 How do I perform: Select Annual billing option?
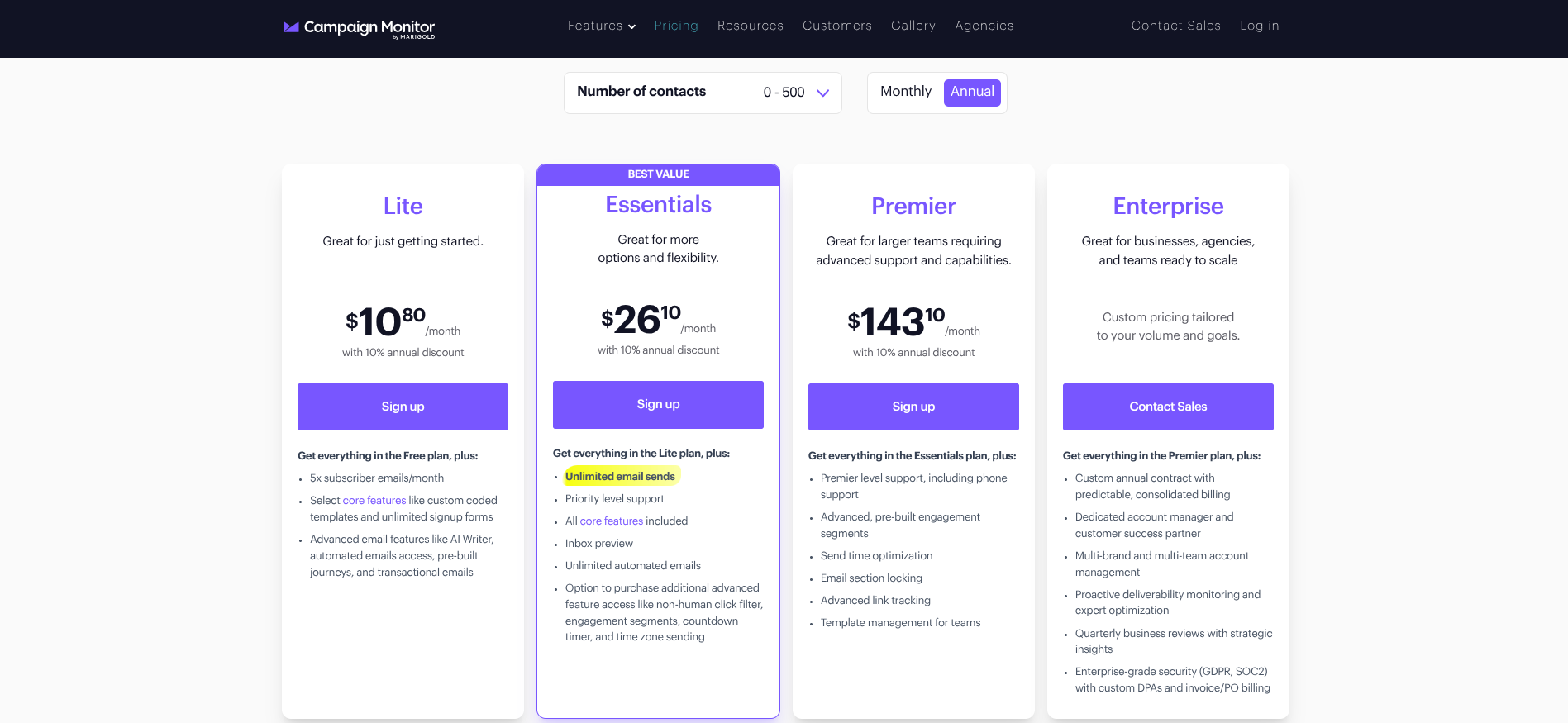[x=972, y=92]
